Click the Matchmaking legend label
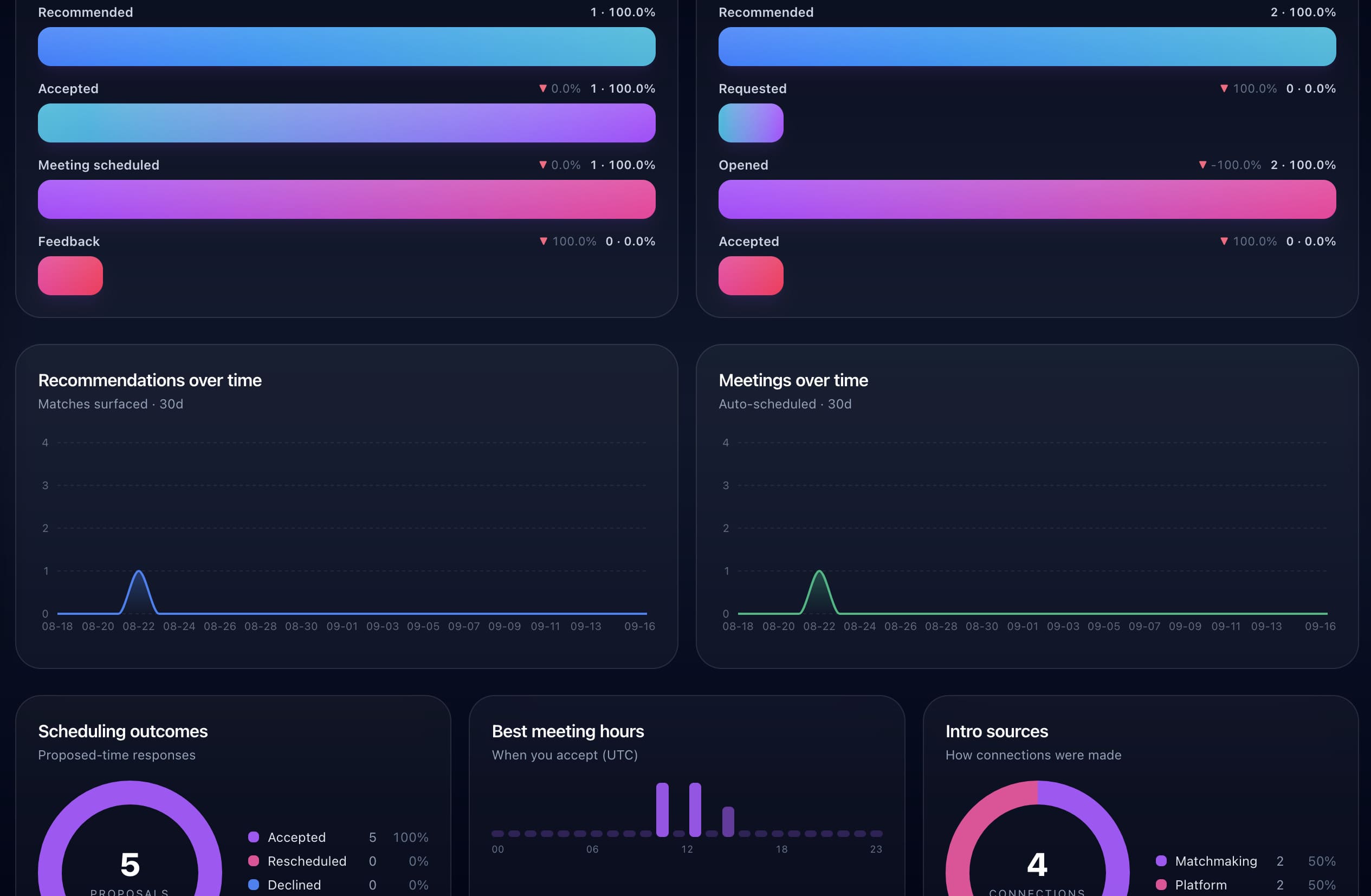The width and height of the screenshot is (1371, 896). [x=1216, y=861]
